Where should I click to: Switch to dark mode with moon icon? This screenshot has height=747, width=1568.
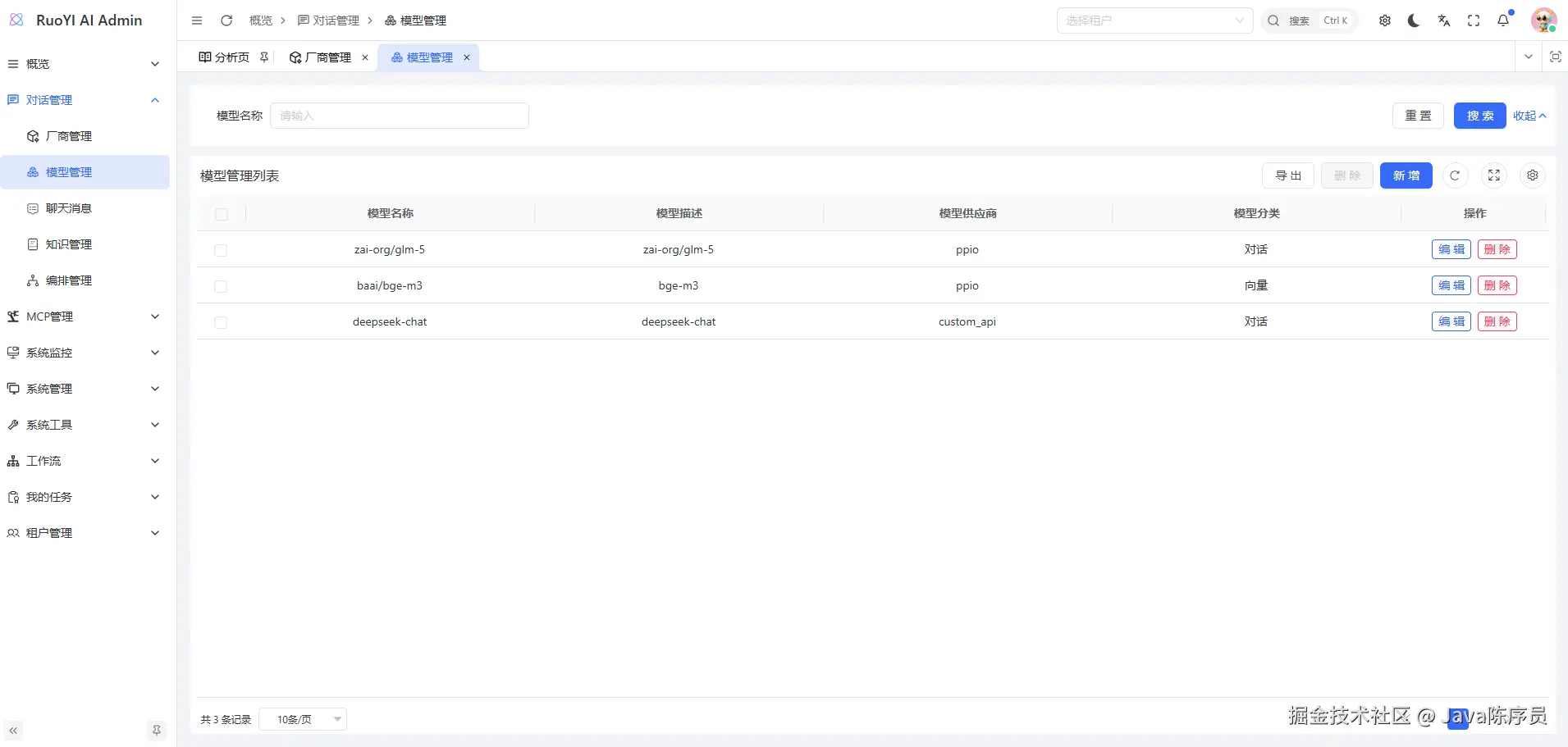point(1414,20)
